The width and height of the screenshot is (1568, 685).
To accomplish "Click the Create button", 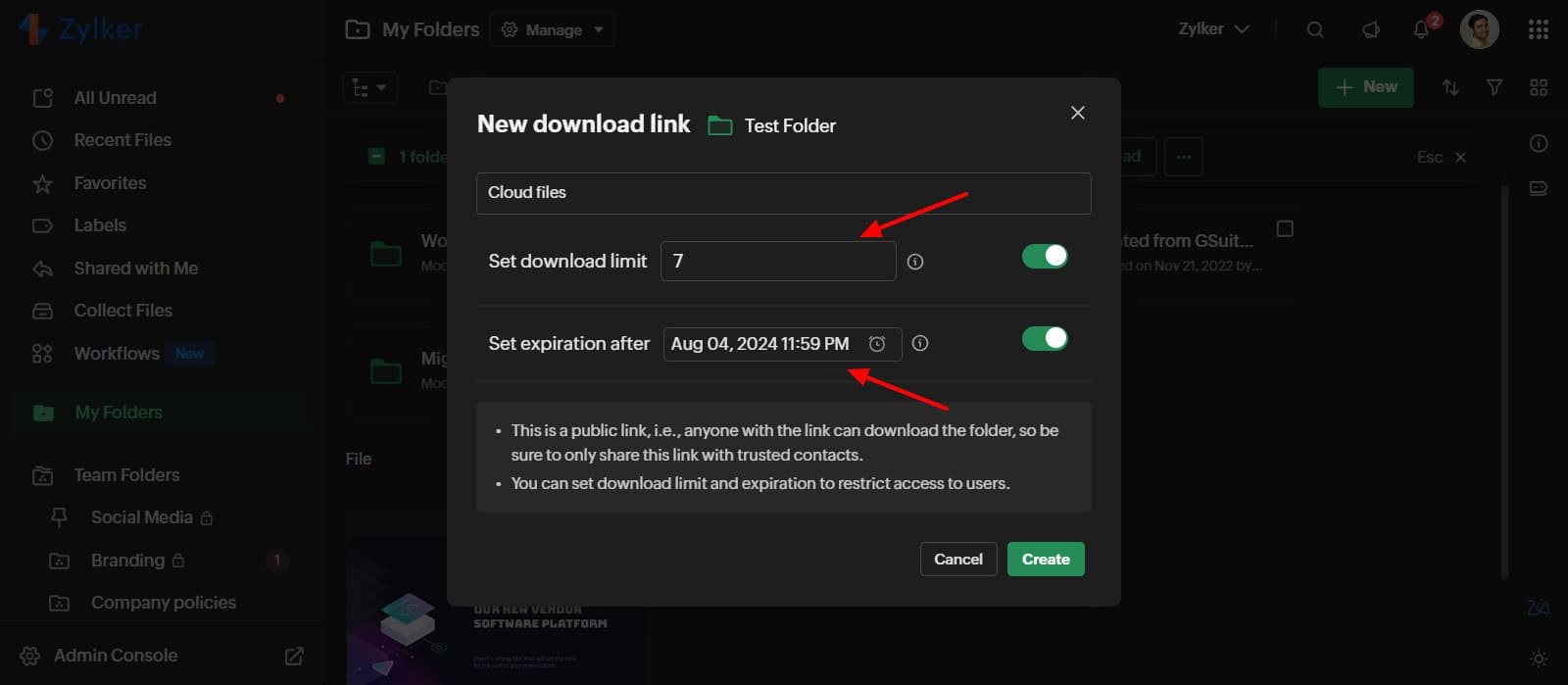I will [1046, 560].
